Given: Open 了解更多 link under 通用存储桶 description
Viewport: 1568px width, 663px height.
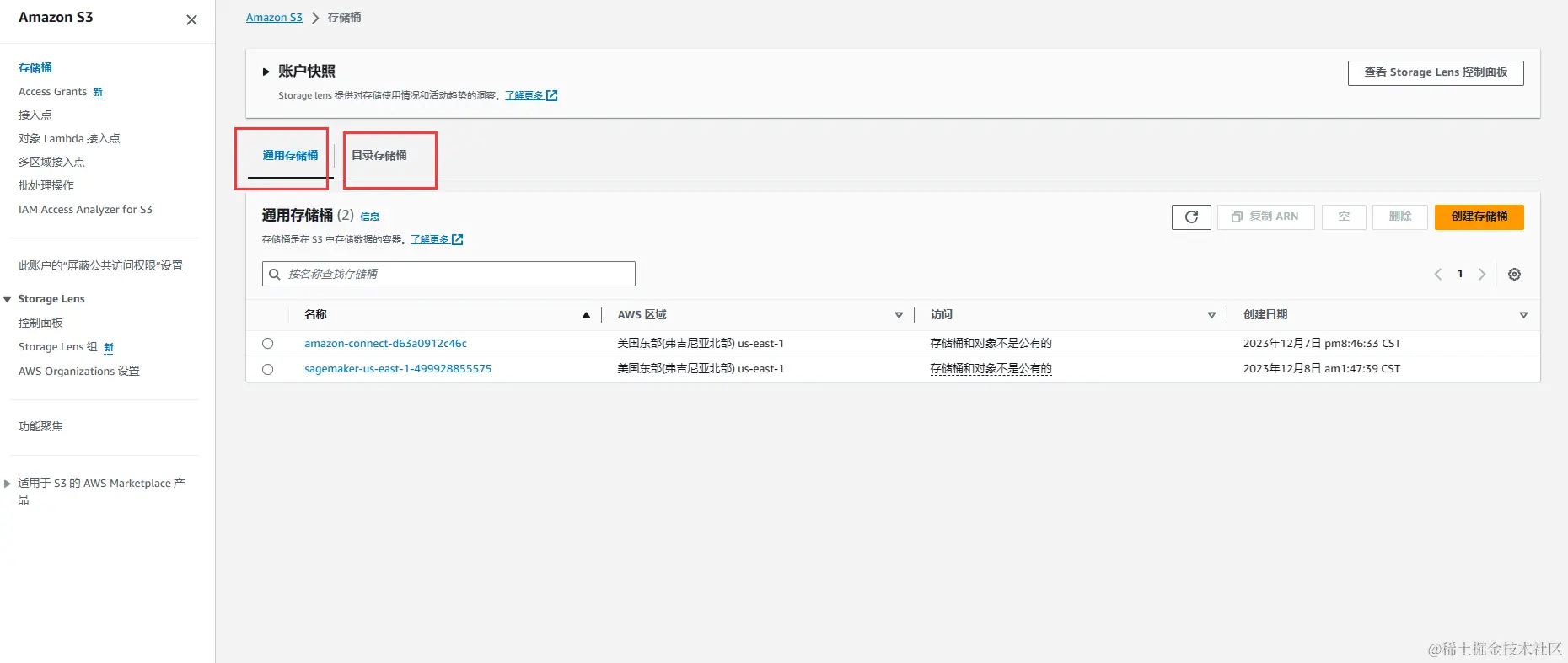Looking at the screenshot, I should click(430, 239).
